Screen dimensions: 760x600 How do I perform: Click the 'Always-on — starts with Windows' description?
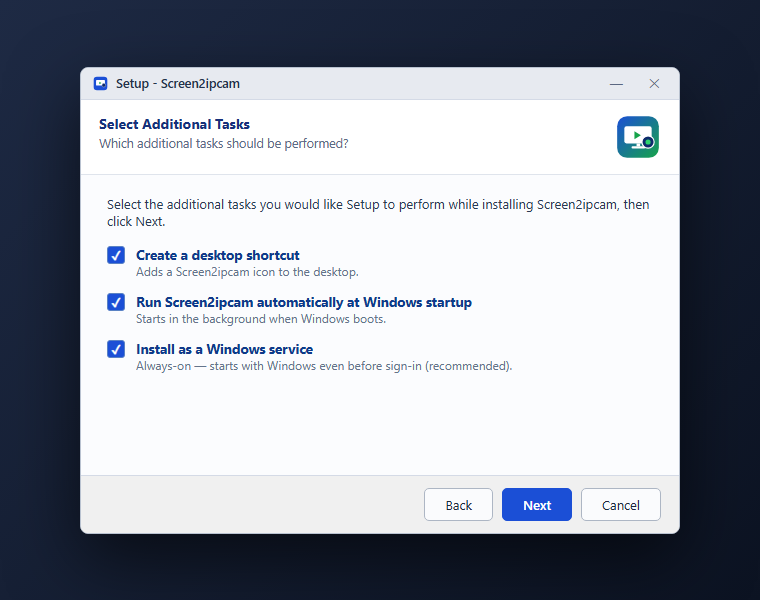pyautogui.click(x=324, y=366)
